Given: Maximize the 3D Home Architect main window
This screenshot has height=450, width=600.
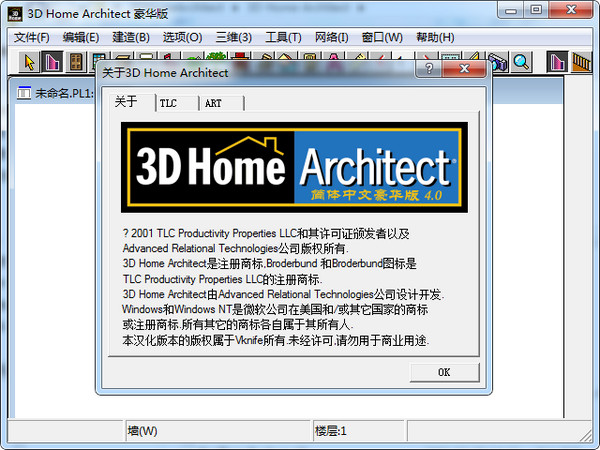Looking at the screenshot, I should point(536,10).
